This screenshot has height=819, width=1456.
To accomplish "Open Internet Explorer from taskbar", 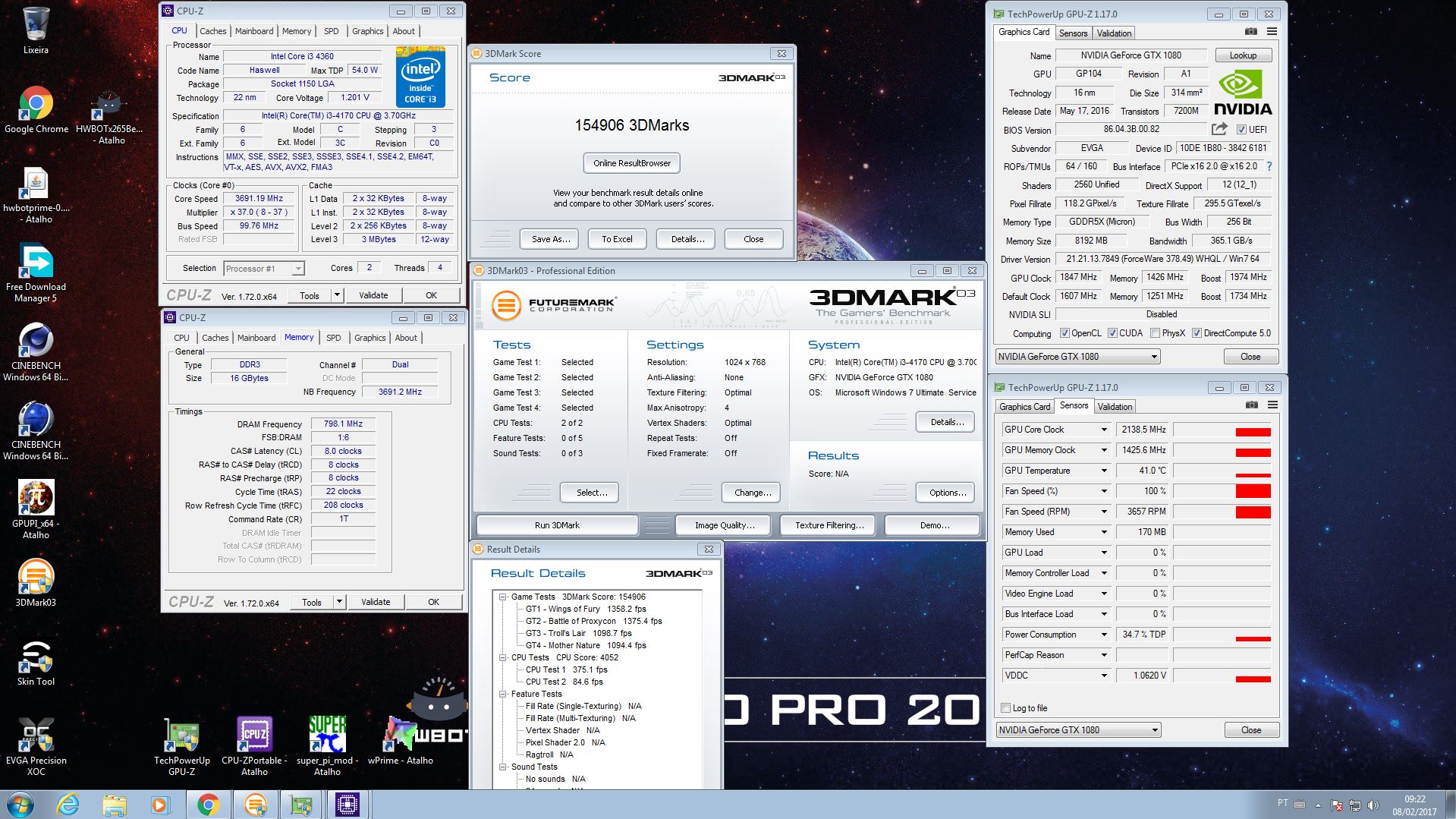I will (x=68, y=804).
